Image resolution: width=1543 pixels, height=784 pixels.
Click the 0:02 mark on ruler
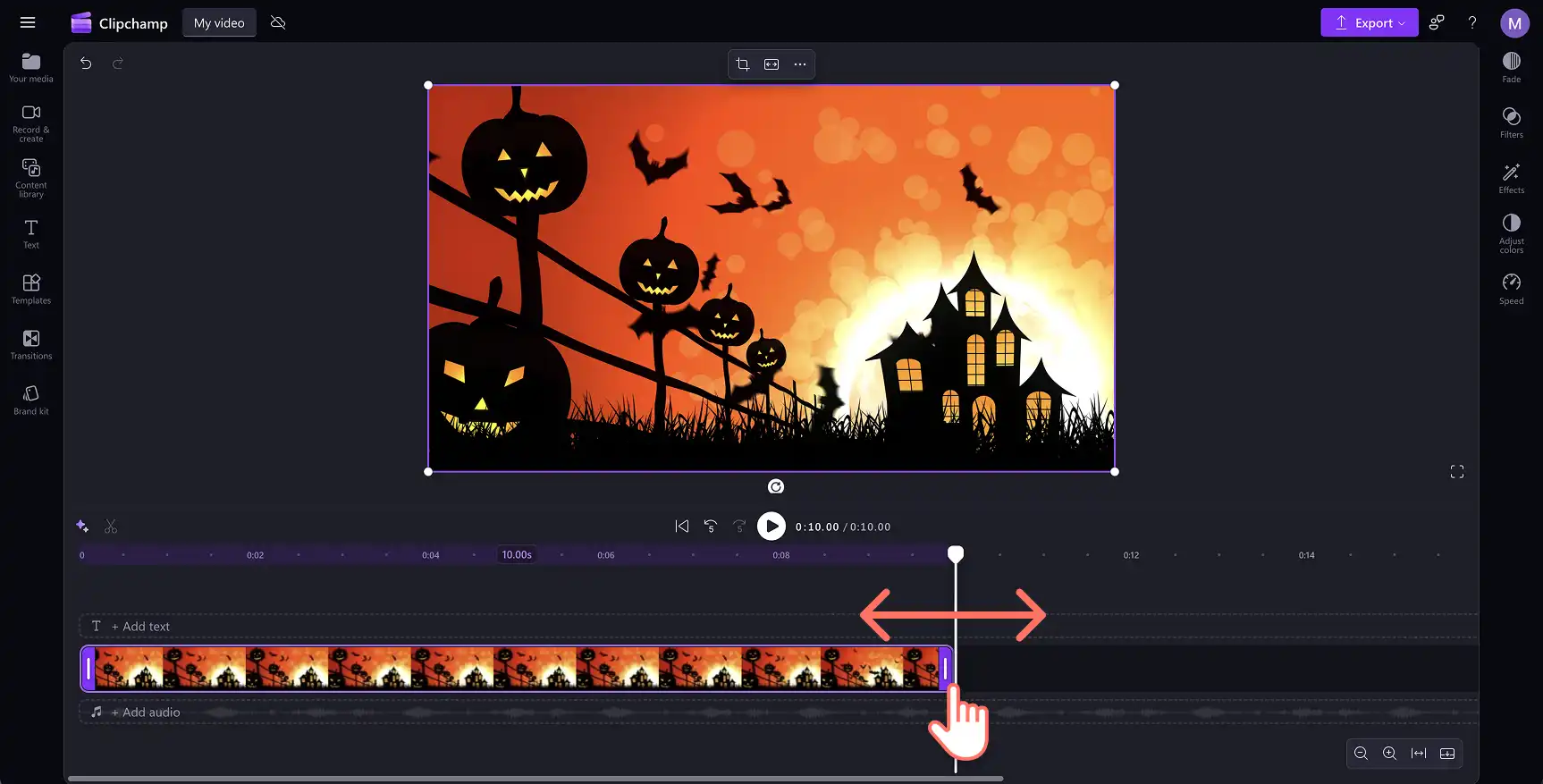(x=256, y=555)
